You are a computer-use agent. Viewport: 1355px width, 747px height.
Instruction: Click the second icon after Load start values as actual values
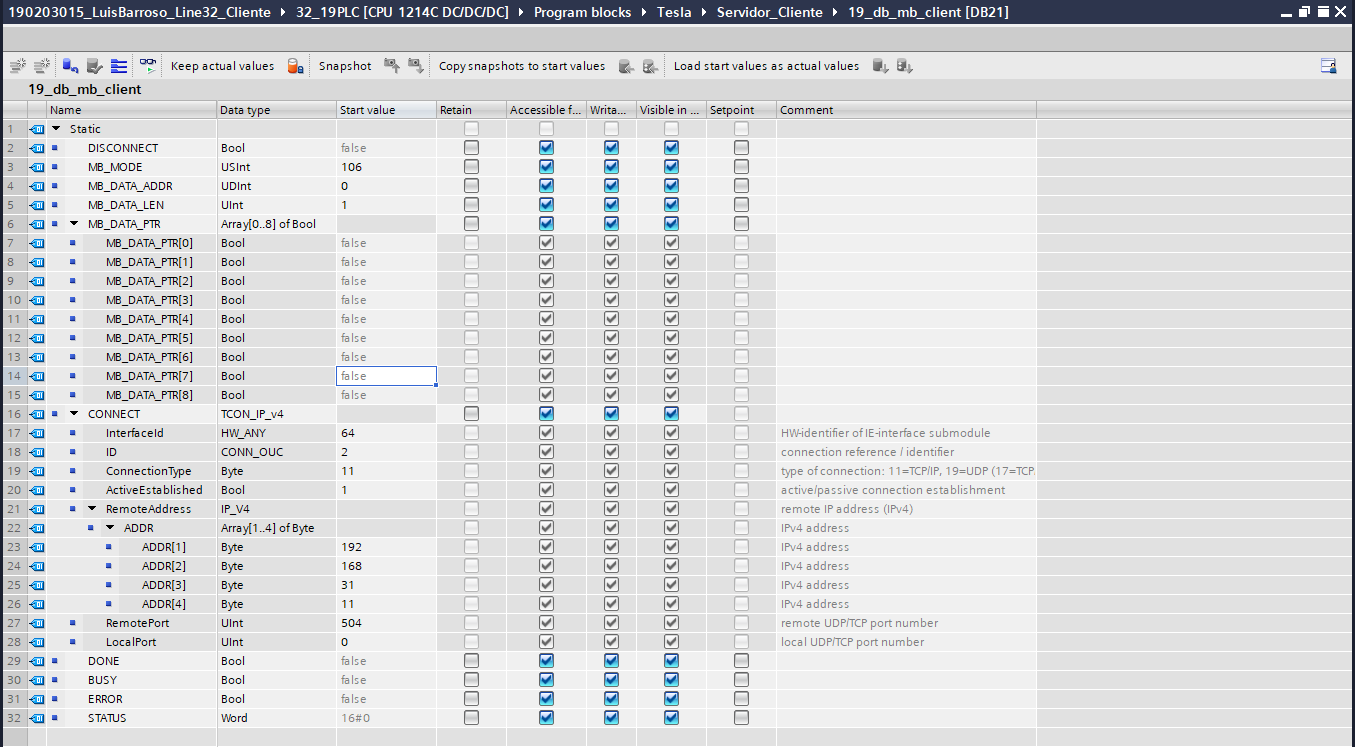point(904,66)
